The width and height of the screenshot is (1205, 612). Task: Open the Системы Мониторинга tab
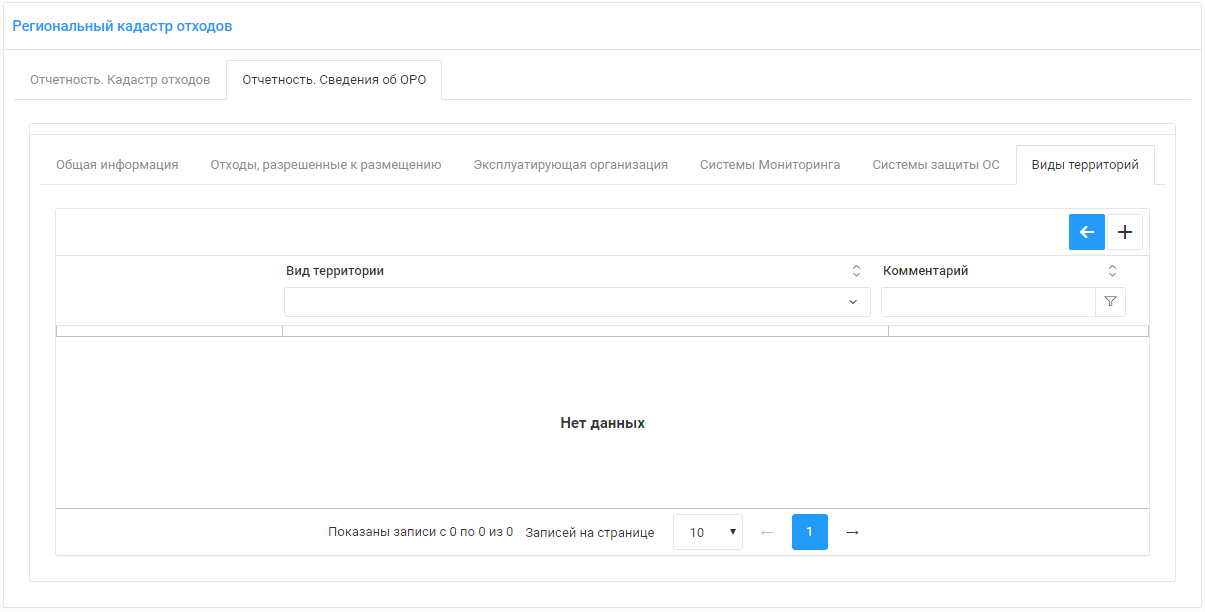(770, 165)
